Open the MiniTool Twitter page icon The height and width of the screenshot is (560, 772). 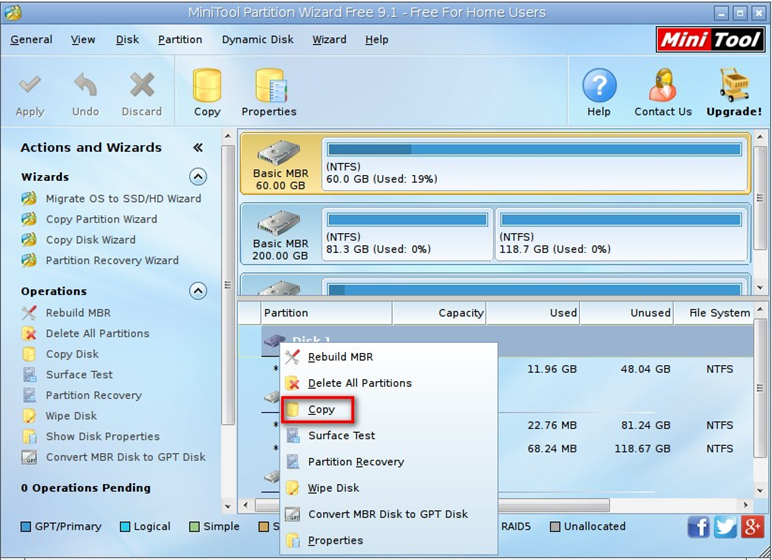725,527
